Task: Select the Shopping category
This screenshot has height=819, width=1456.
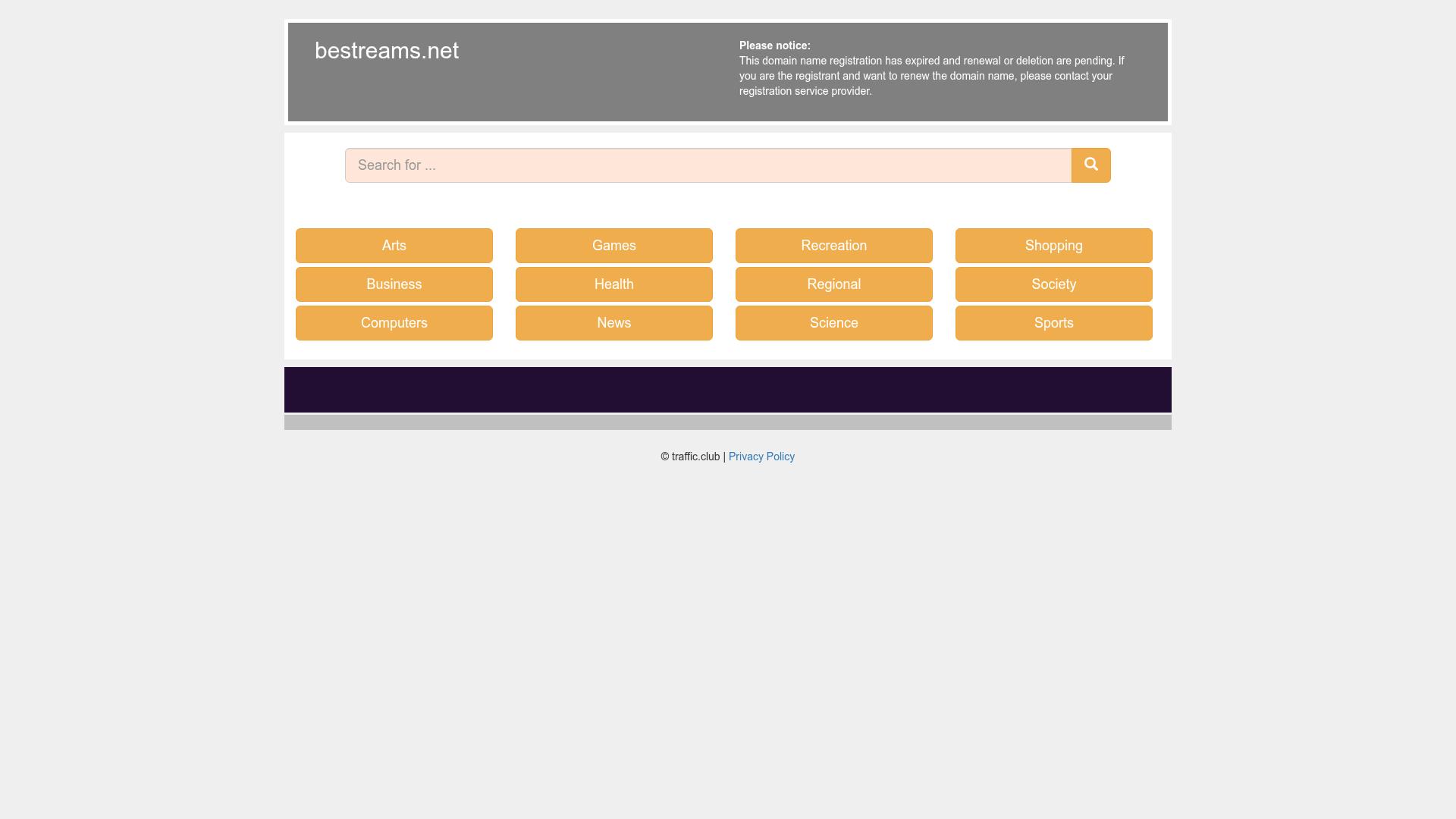Action: (x=1053, y=245)
